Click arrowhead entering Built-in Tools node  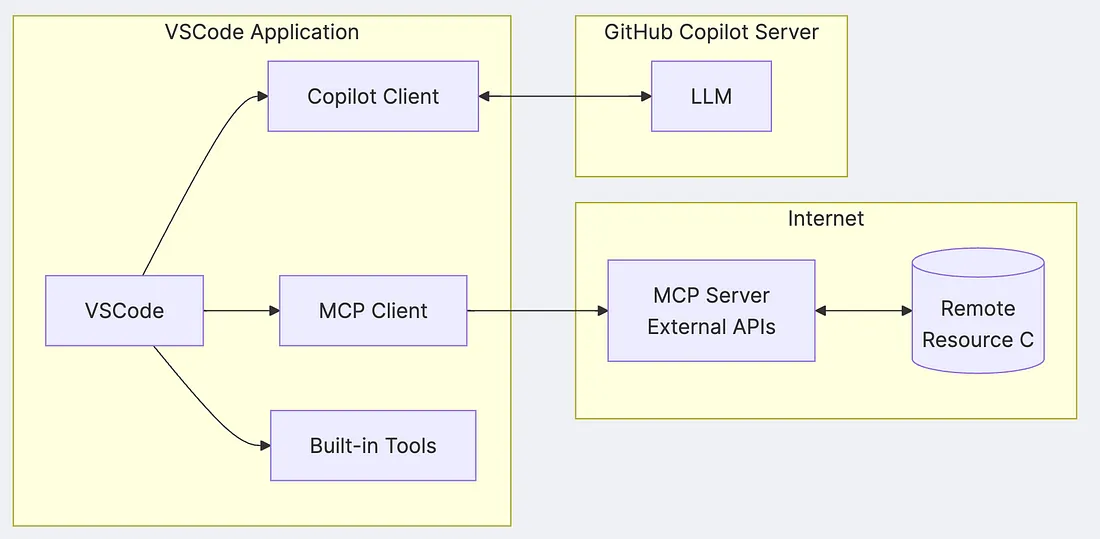[x=265, y=446]
